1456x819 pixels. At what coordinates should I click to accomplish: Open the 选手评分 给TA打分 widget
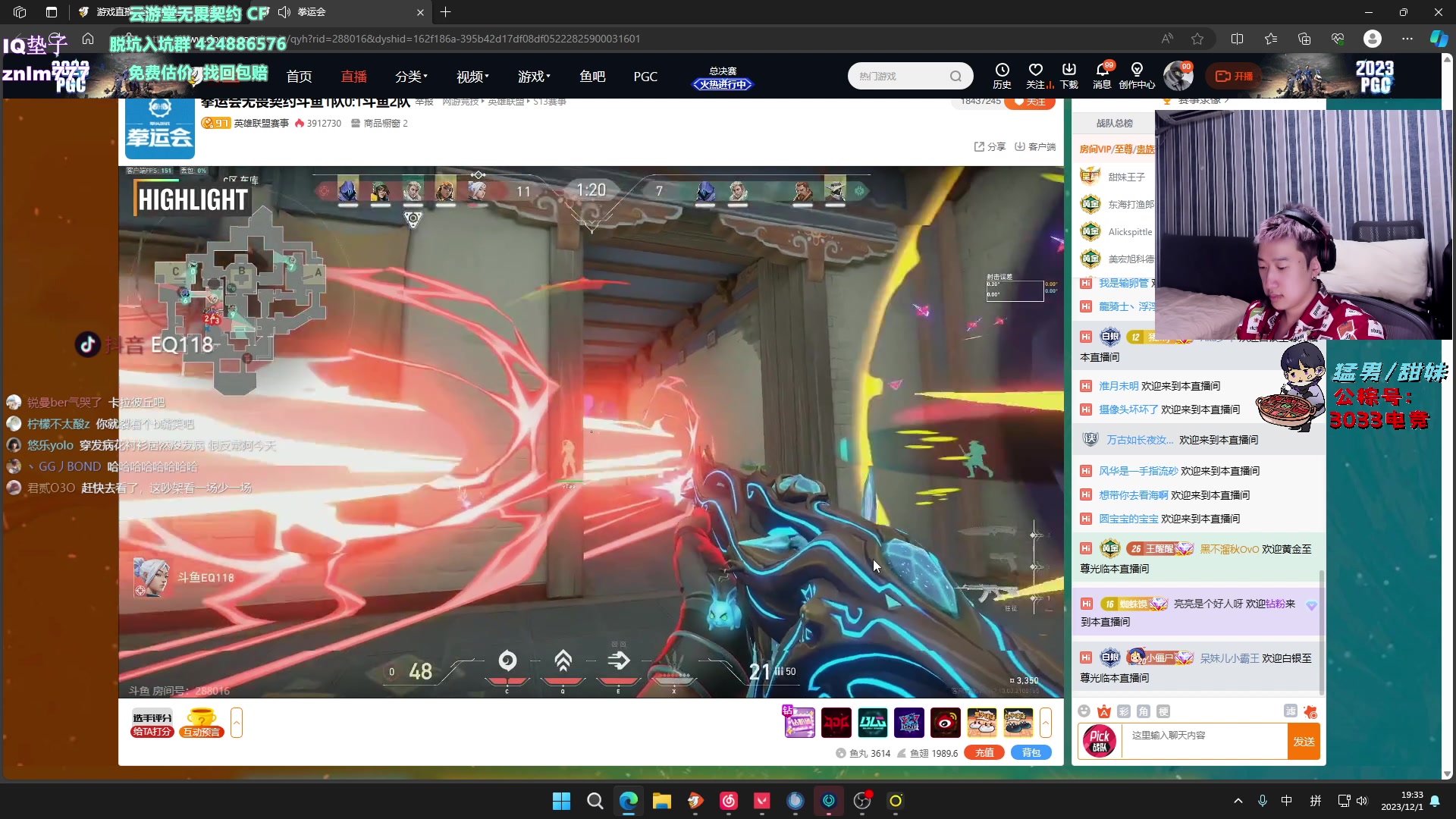coord(152,724)
